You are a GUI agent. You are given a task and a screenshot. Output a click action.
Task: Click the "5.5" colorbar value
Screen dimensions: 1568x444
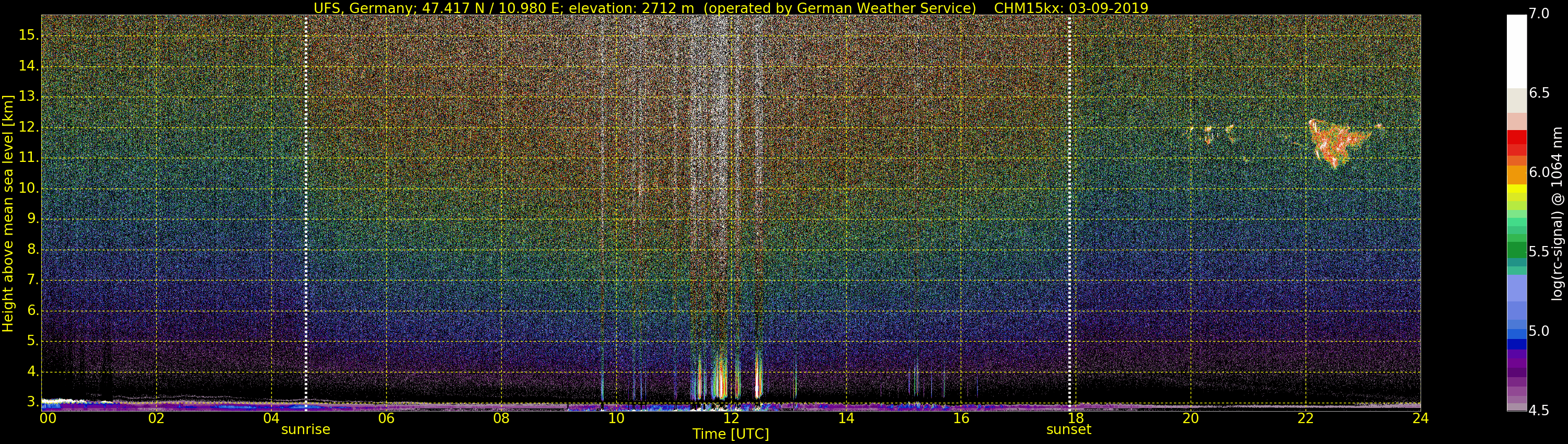1539,252
